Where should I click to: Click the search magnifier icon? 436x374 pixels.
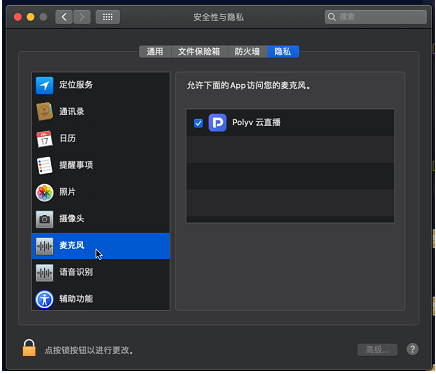332,17
